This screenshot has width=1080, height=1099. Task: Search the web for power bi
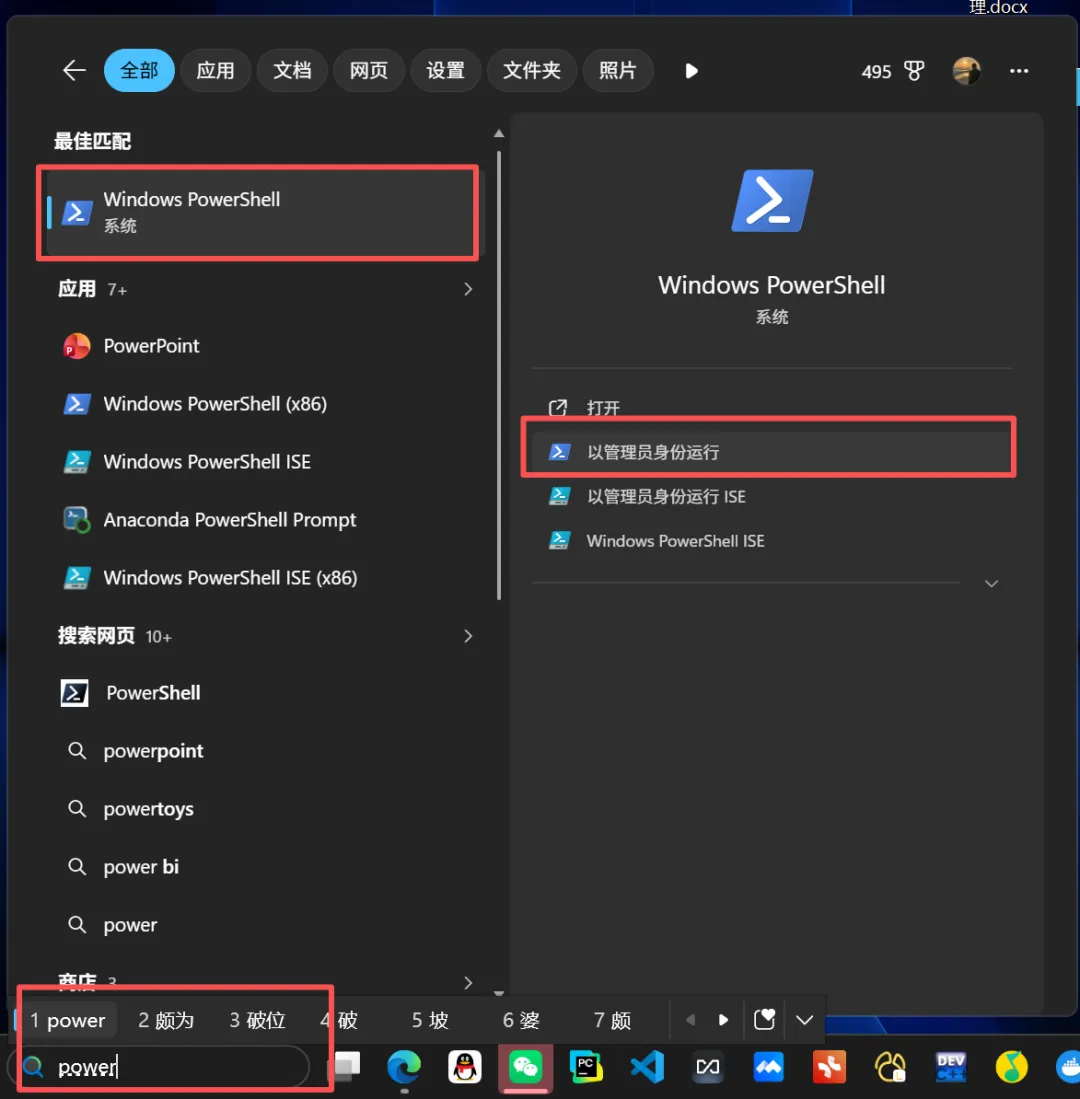point(266,867)
